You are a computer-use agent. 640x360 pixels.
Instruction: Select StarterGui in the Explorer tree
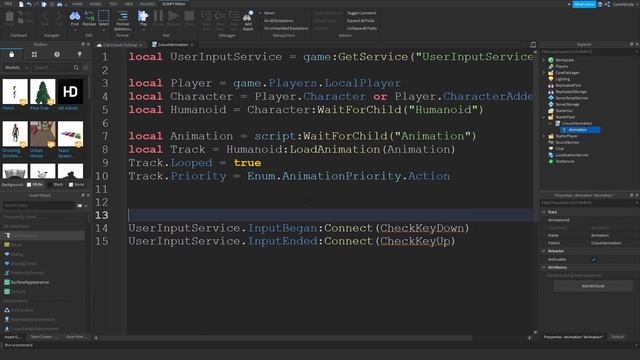point(564,111)
